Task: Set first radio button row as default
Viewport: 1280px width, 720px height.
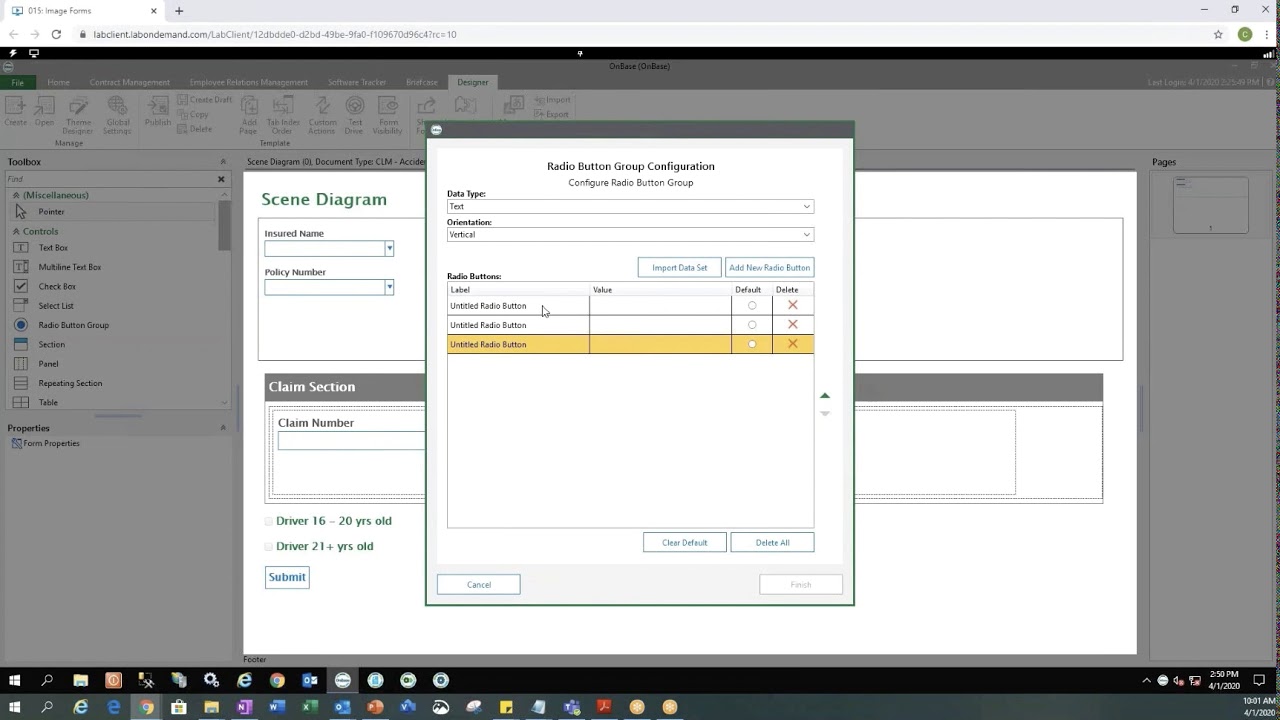Action: point(752,306)
